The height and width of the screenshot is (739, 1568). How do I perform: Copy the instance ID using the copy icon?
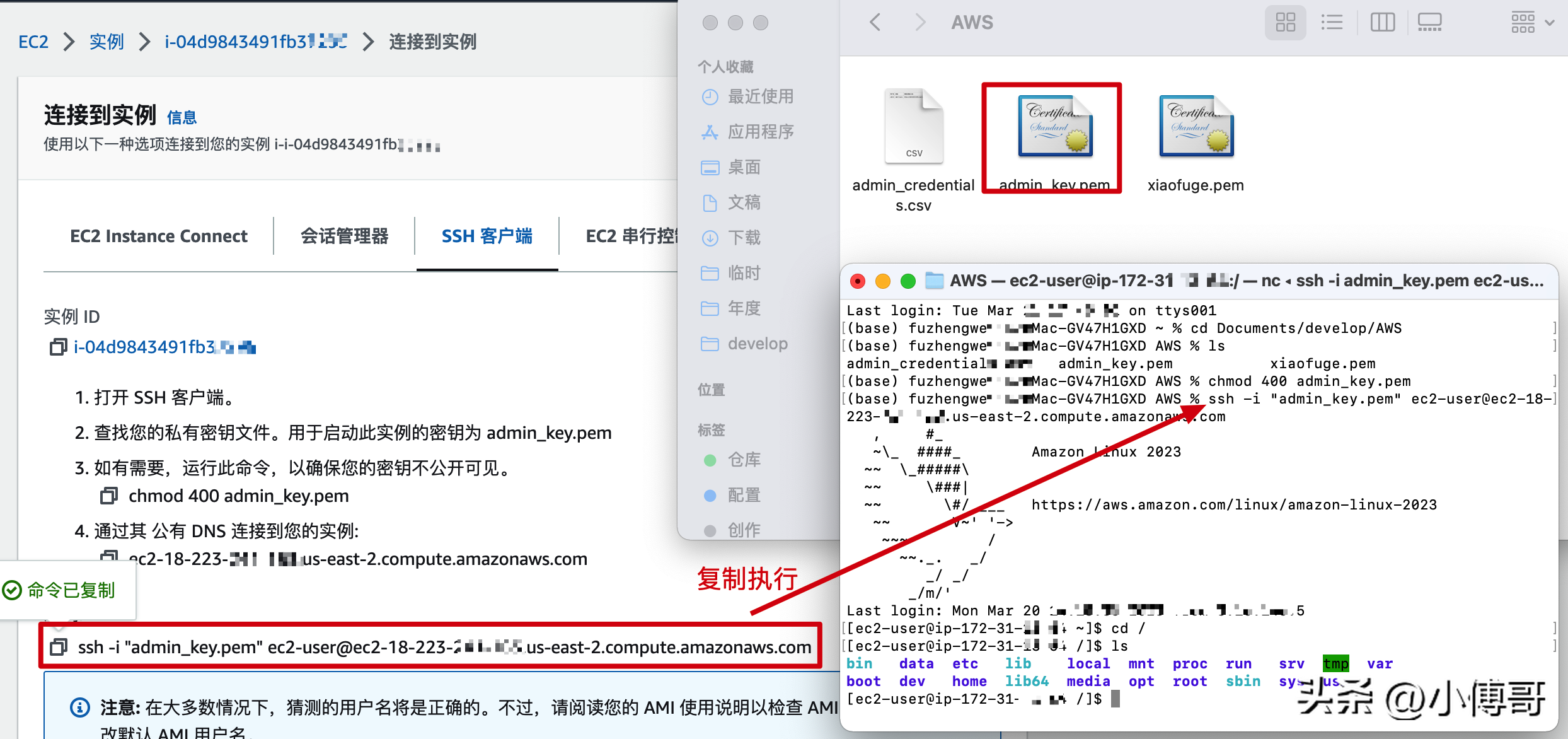(x=57, y=347)
